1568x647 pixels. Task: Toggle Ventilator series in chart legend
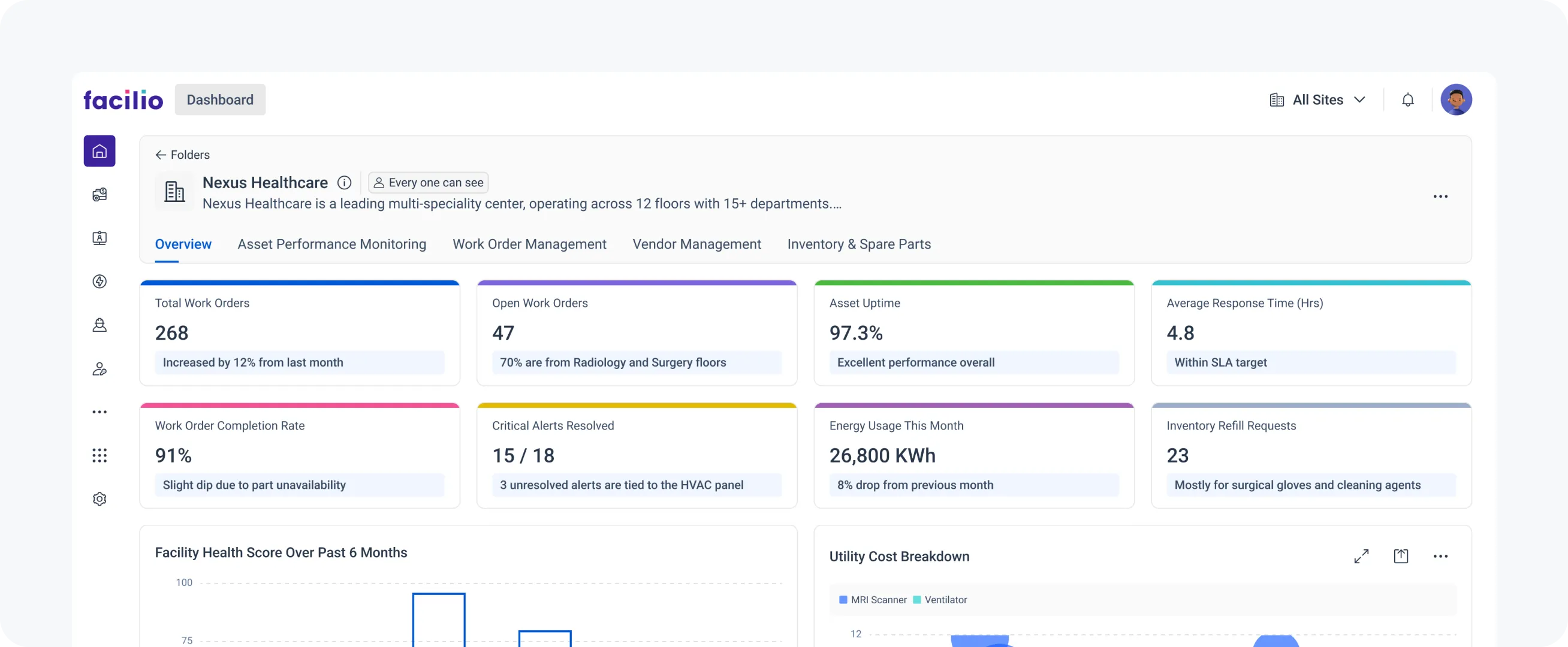click(940, 600)
